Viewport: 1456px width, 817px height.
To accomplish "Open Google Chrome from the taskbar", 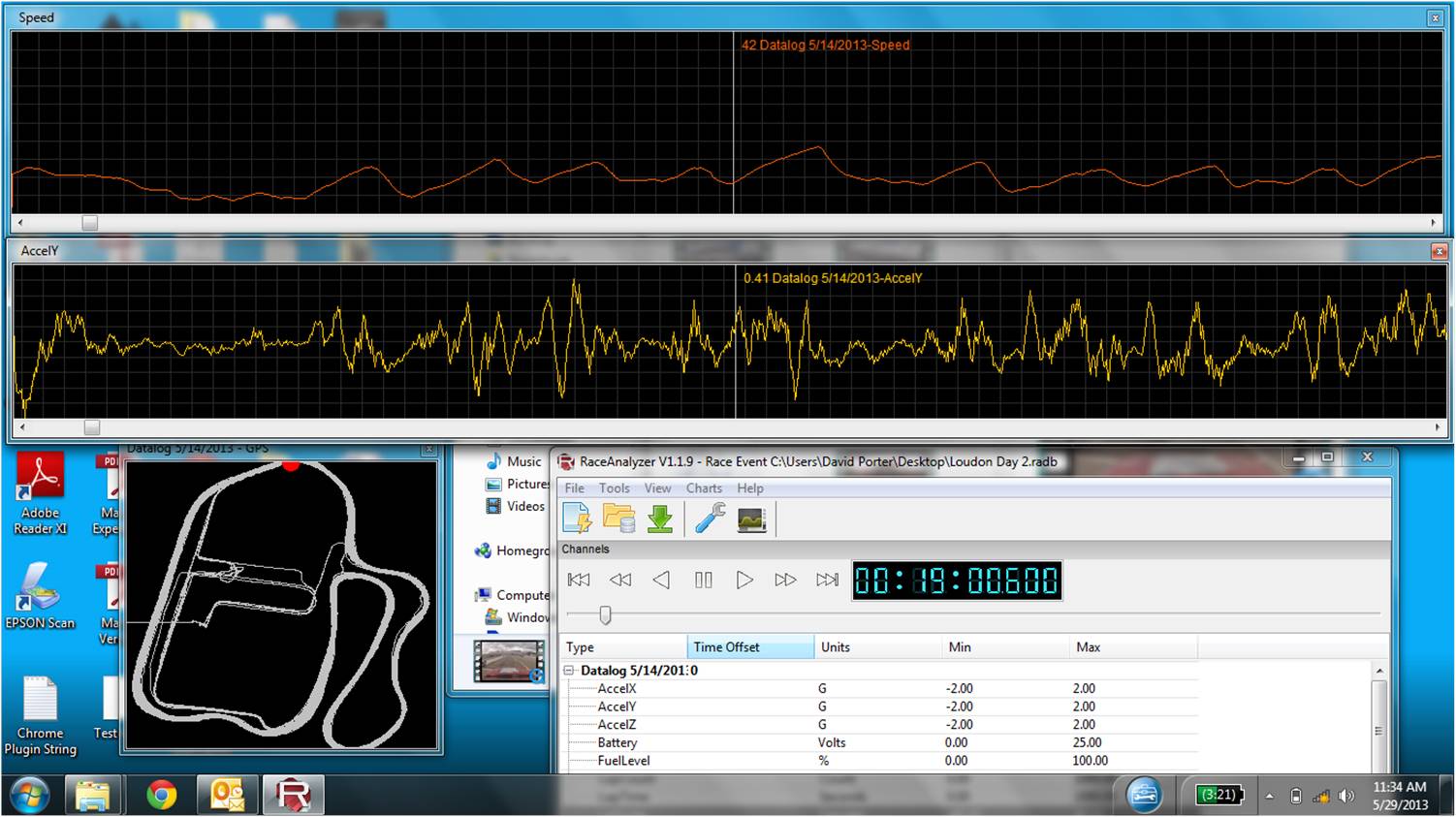I will 161,796.
